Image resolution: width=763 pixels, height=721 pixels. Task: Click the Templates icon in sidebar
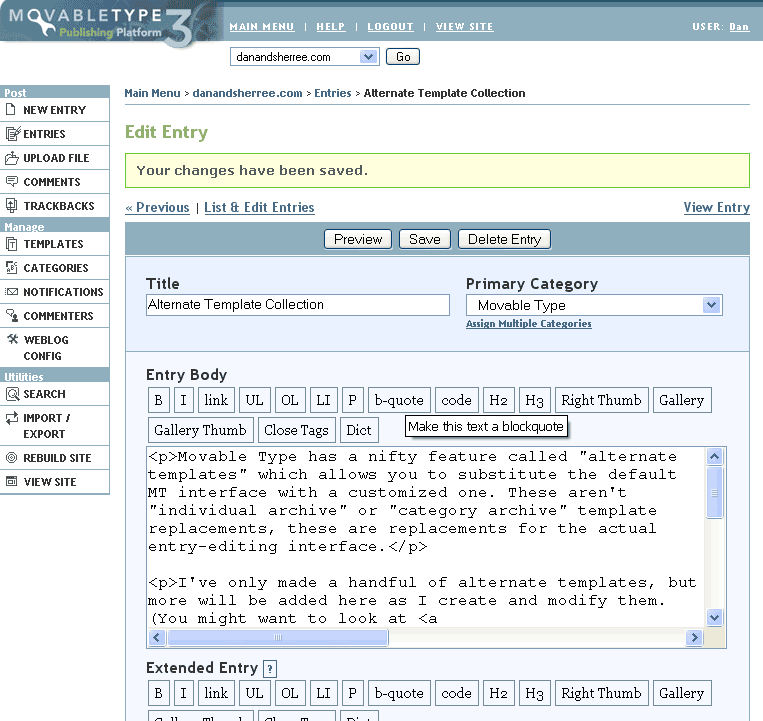[12, 244]
